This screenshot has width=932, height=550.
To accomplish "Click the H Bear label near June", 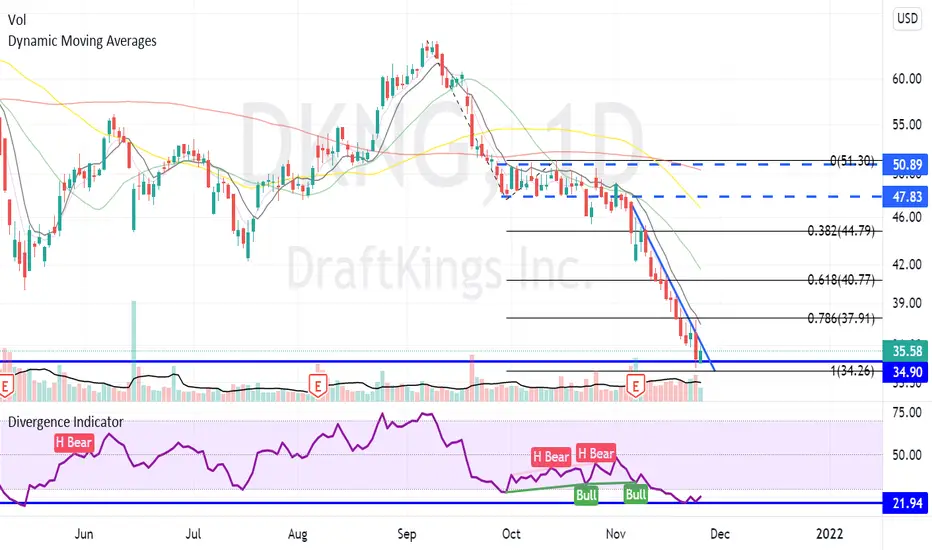I will tap(74, 442).
